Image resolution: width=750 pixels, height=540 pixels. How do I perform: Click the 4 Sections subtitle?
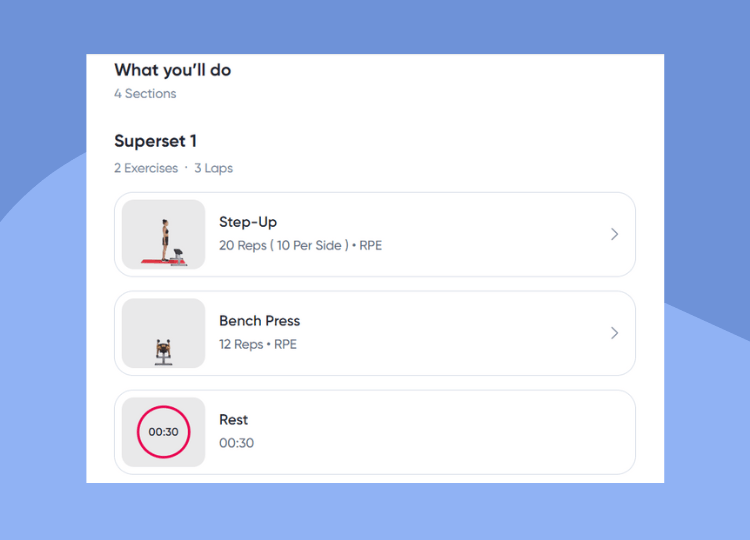coord(145,94)
